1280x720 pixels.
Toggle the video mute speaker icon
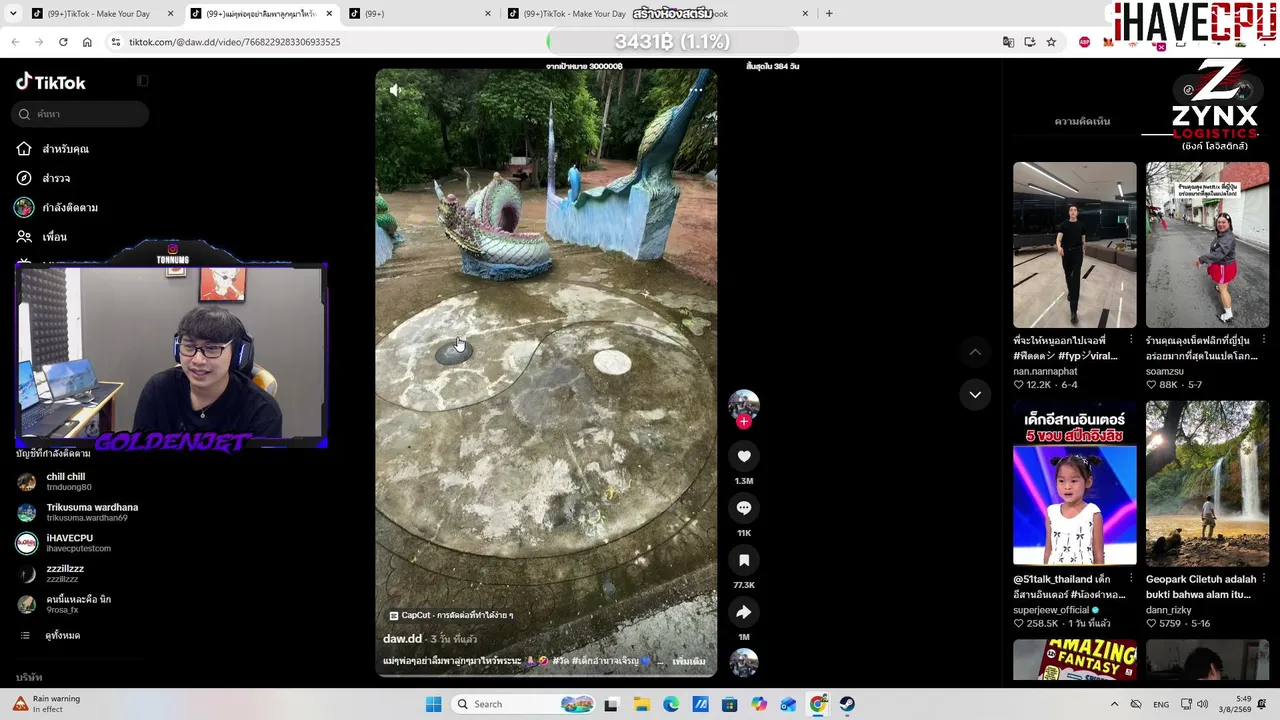point(396,90)
